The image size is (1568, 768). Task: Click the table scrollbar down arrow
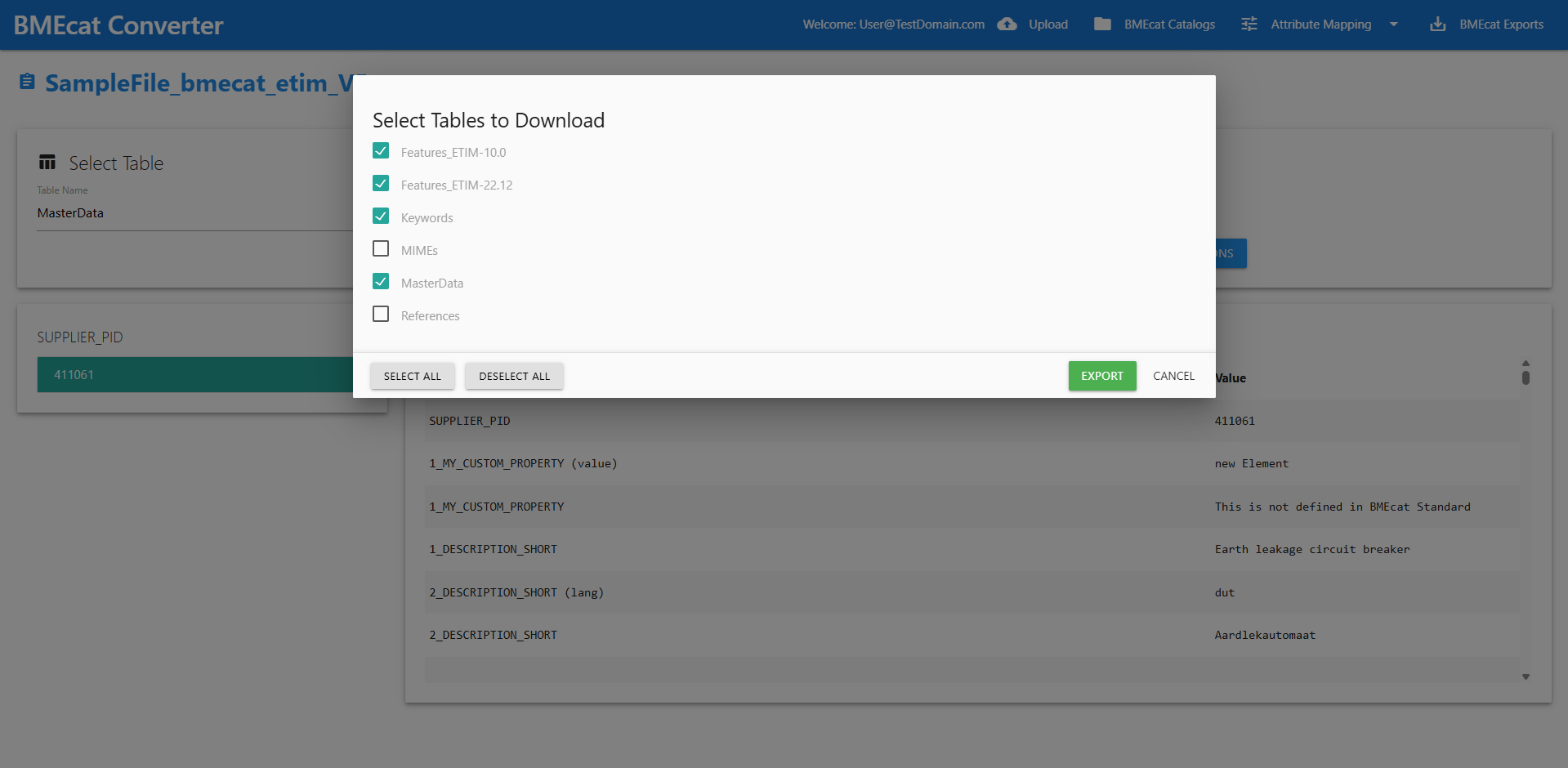point(1526,676)
